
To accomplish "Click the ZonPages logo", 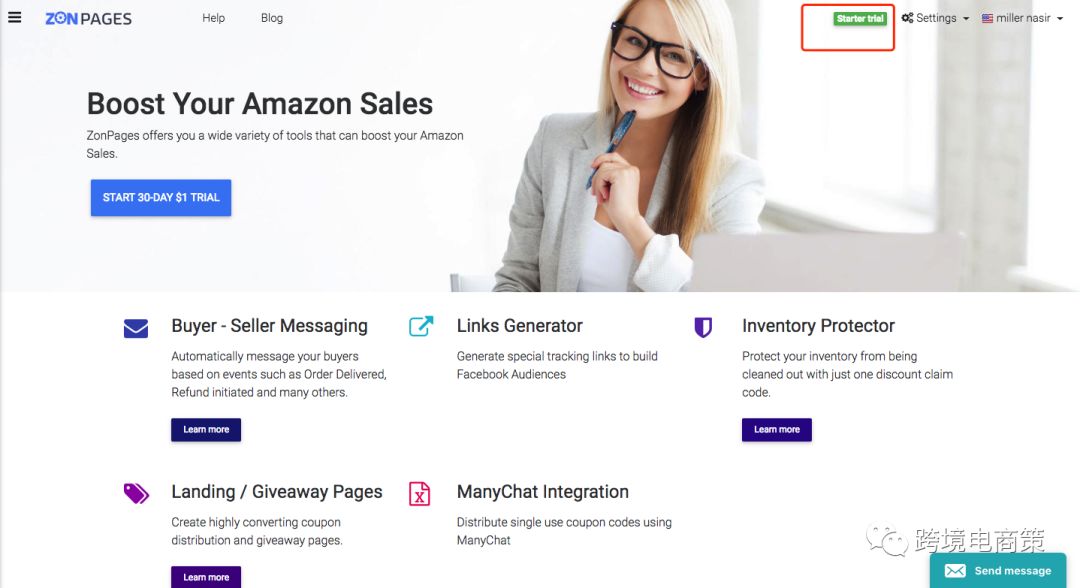I will tap(88, 19).
